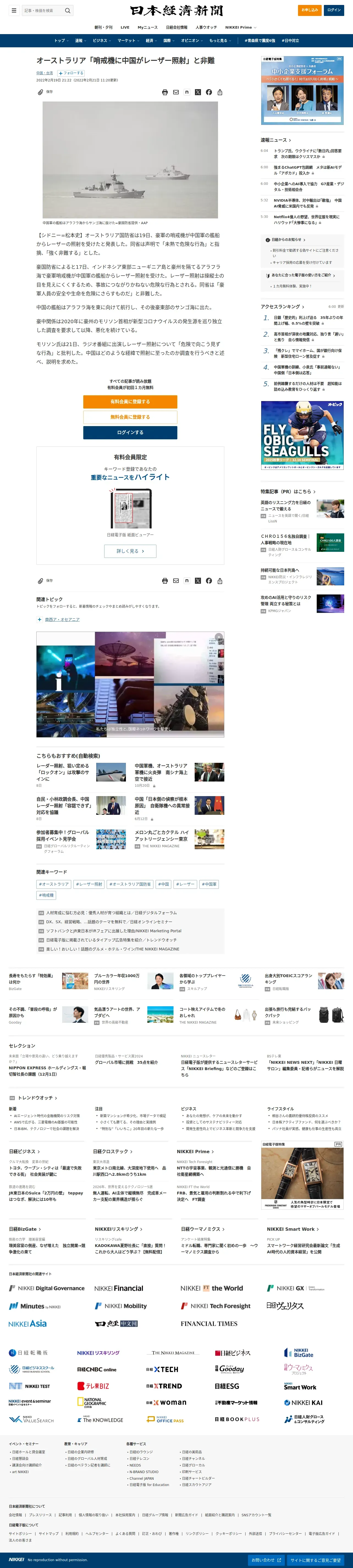353x1568 pixels.
Task: Close the ad banner with its X icon
Action: [x=219, y=637]
